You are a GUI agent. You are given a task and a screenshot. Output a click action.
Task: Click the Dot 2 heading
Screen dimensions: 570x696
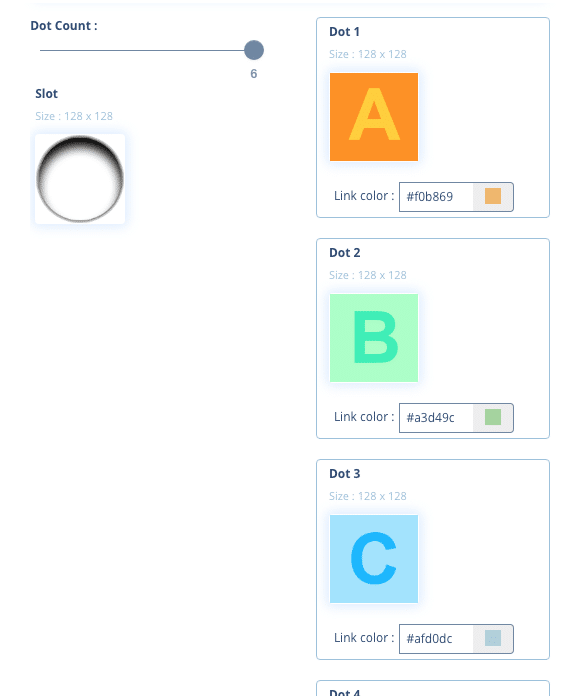344,253
